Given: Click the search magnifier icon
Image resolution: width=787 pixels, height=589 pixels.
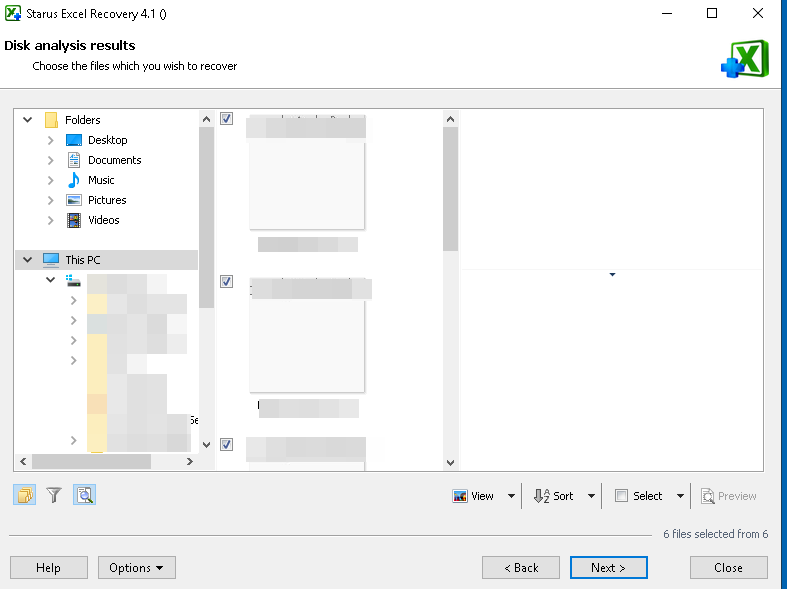Looking at the screenshot, I should point(84,495).
